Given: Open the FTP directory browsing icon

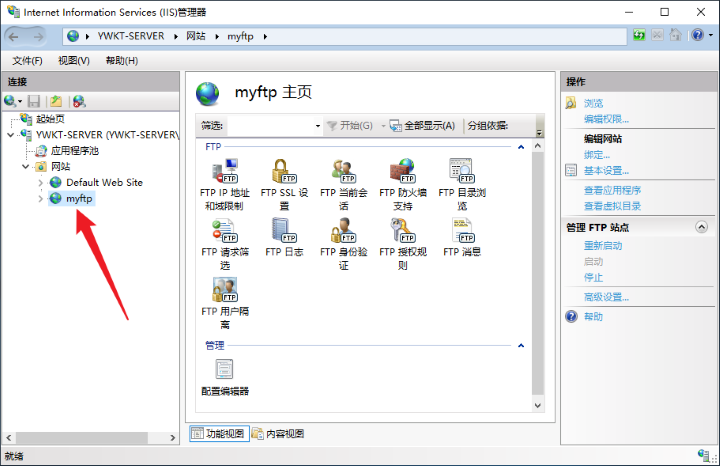Looking at the screenshot, I should 462,184.
